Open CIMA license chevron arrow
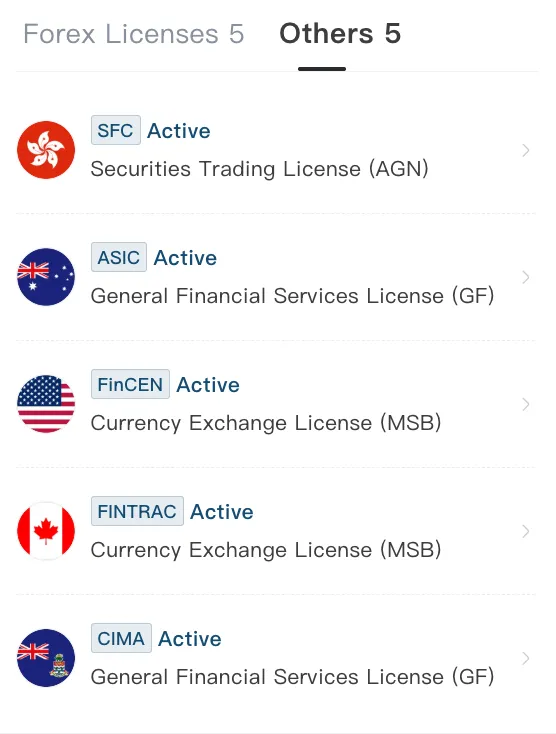This screenshot has height=734, width=556. [x=526, y=658]
